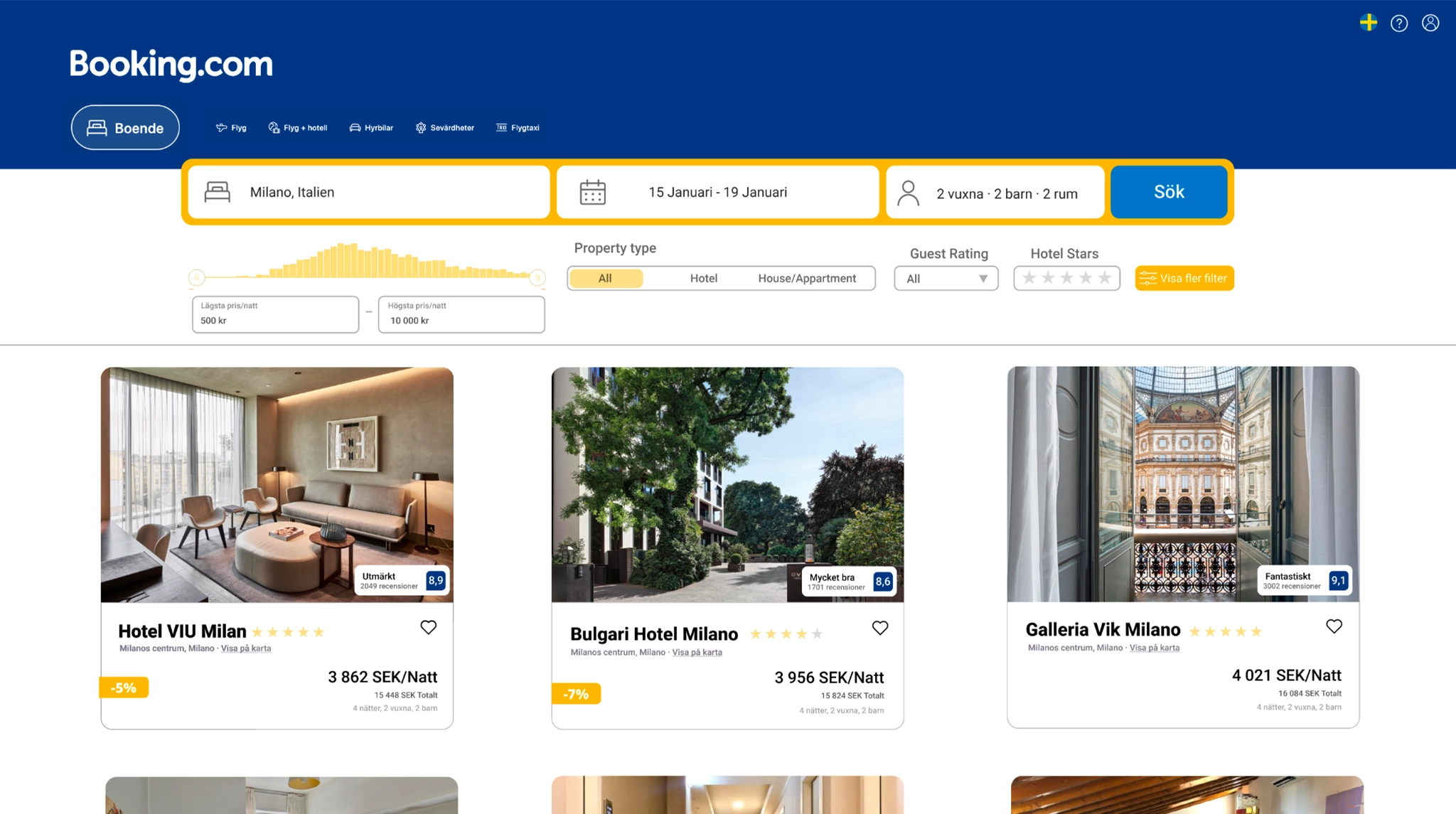Image resolution: width=1456 pixels, height=814 pixels.
Task: Click the person icon in guests field
Action: (x=908, y=193)
